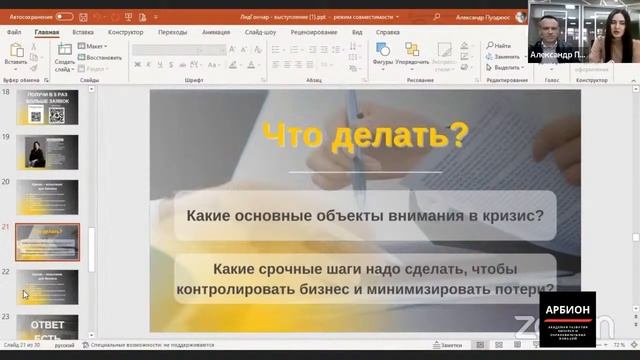The width and height of the screenshot is (640, 360).
Task: Open the Упорядочить arrange menu
Action: click(412, 56)
